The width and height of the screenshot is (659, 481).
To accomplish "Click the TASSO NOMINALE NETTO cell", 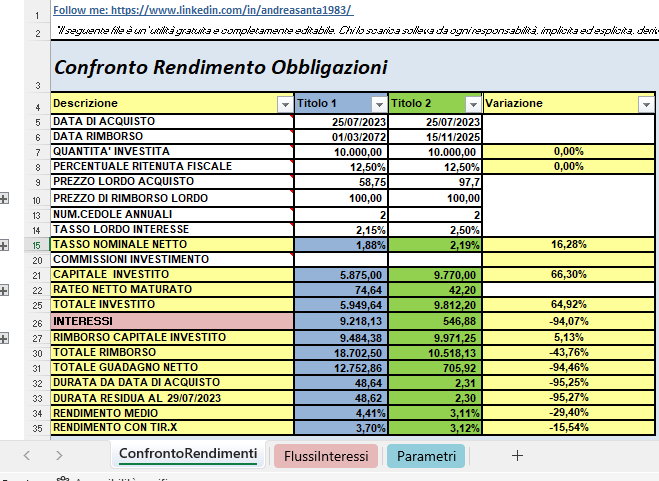I will pyautogui.click(x=170, y=244).
